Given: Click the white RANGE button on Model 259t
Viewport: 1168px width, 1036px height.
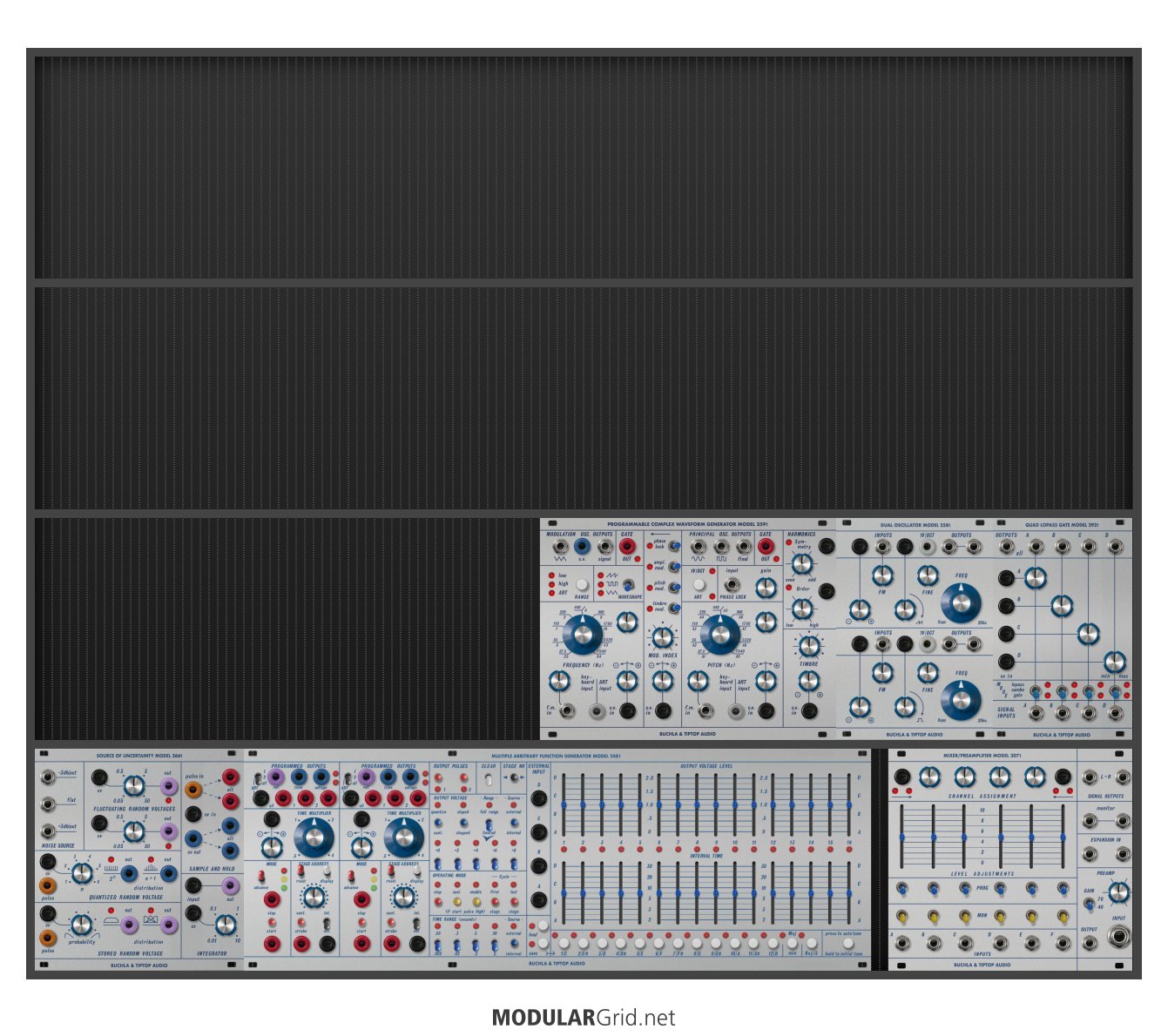Looking at the screenshot, I should (x=582, y=584).
